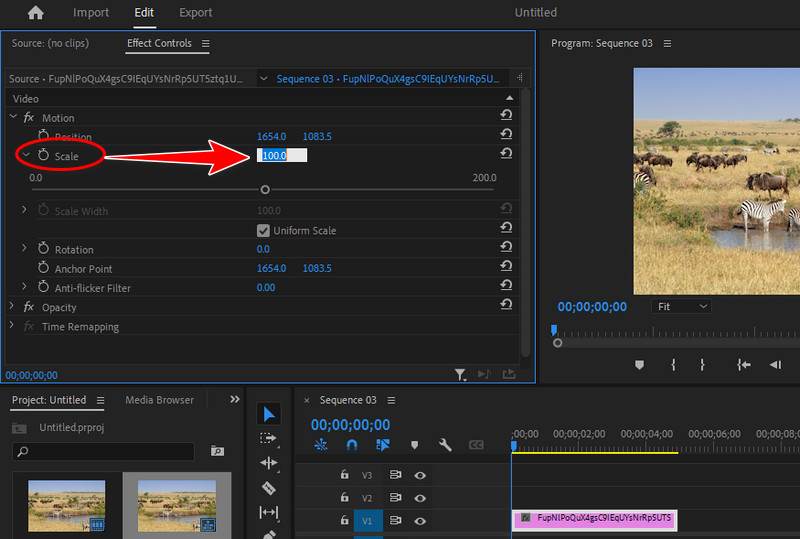
Task: Open the Source (no clips) panel tab
Action: click(x=50, y=43)
